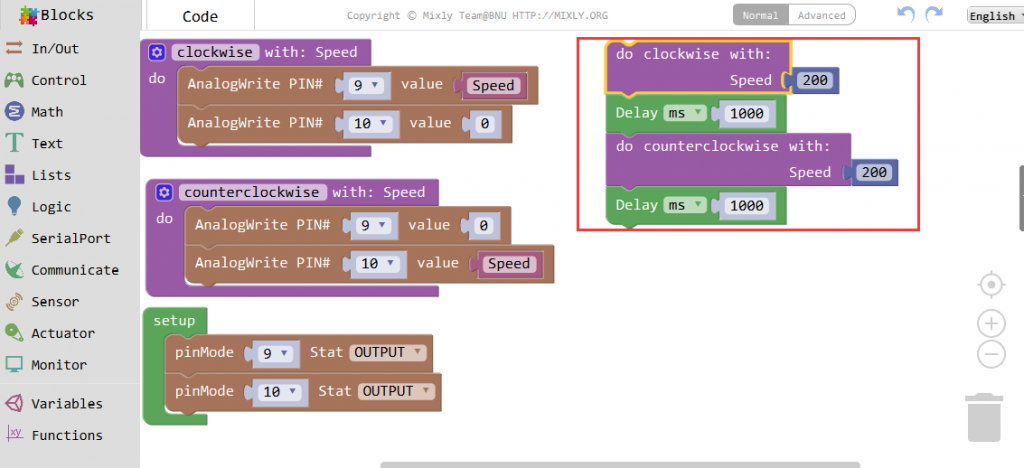Open the counterclockwise function gear settings
This screenshot has height=468, width=1024.
(x=164, y=192)
